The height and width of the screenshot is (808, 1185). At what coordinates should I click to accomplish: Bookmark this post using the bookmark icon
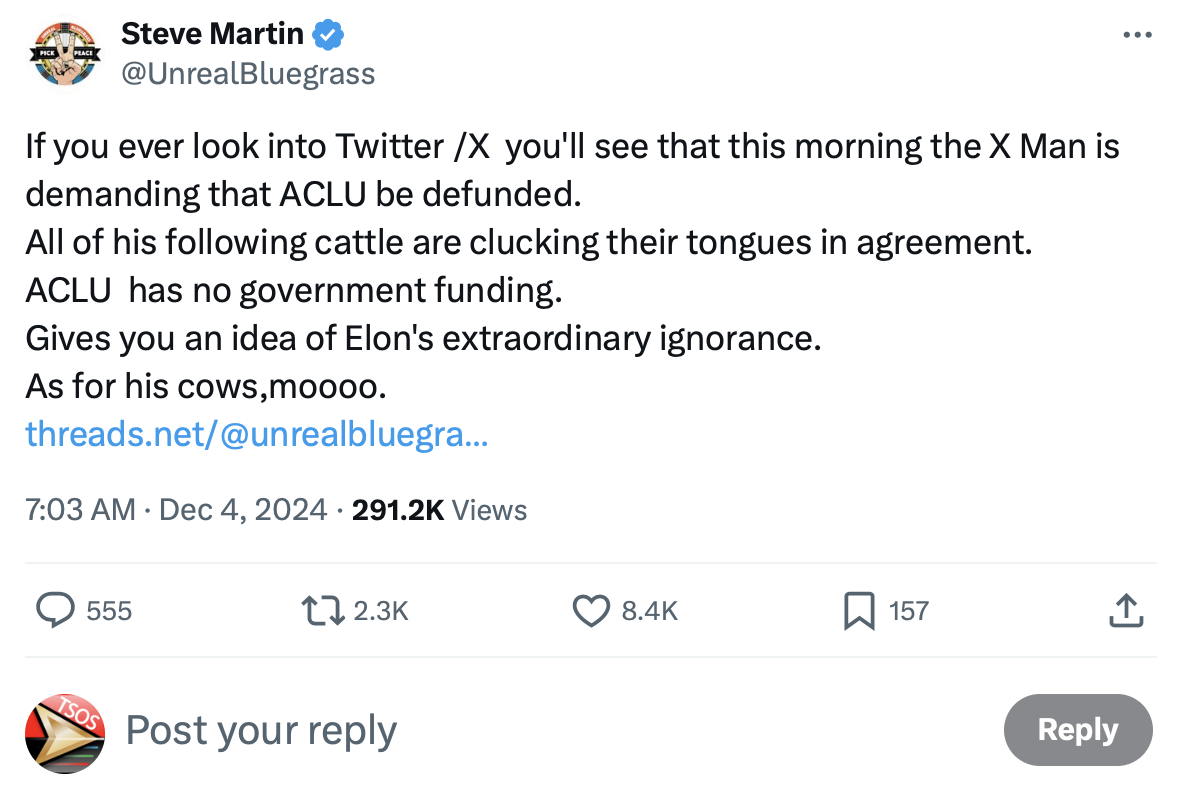pos(859,610)
